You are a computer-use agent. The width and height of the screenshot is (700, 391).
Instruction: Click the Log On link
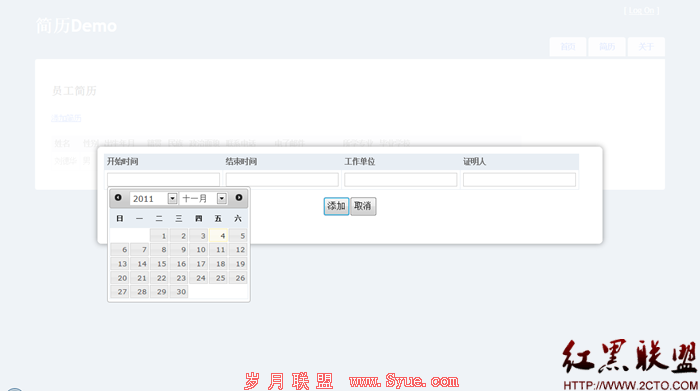[x=642, y=11]
